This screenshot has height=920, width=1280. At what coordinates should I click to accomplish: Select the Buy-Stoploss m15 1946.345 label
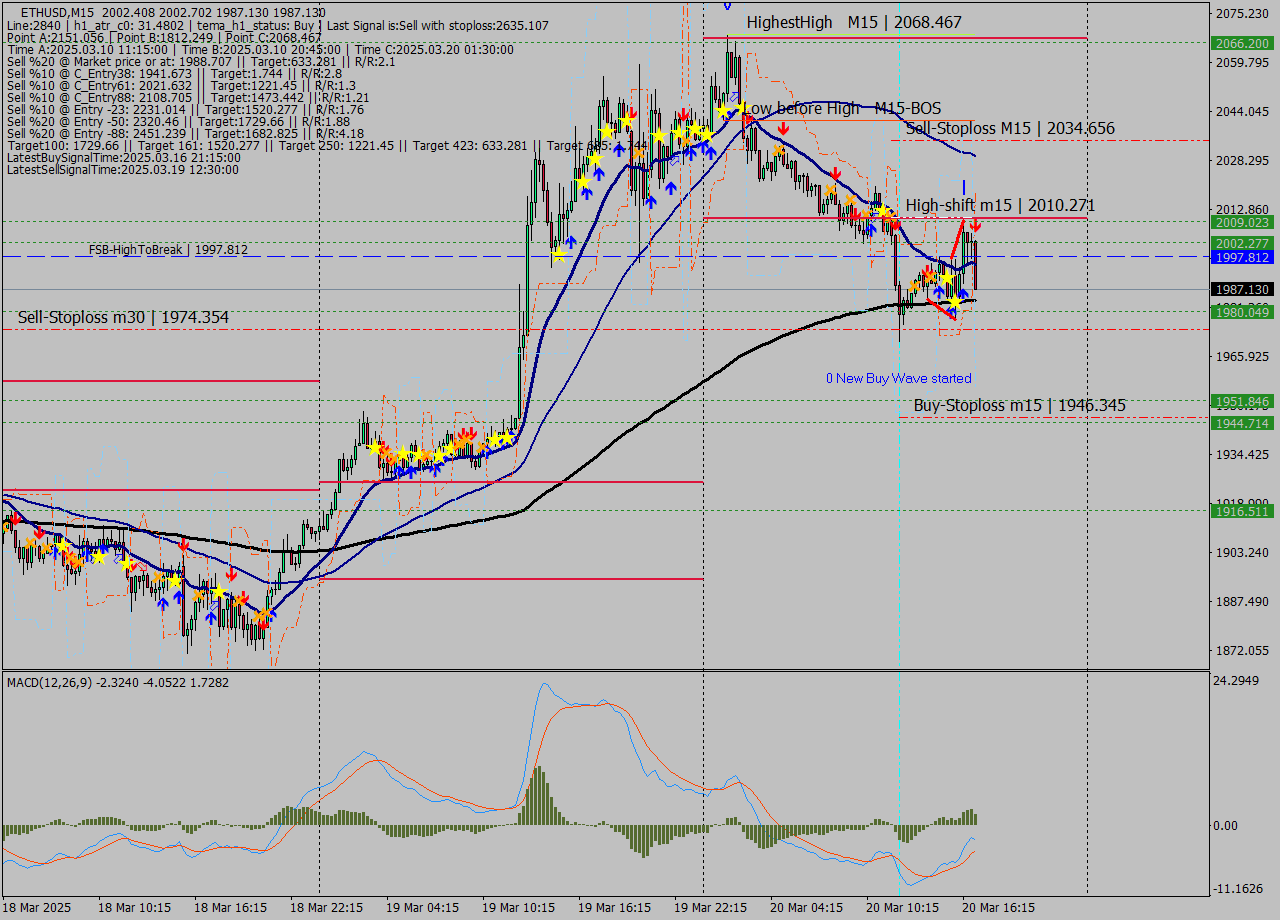click(1019, 405)
